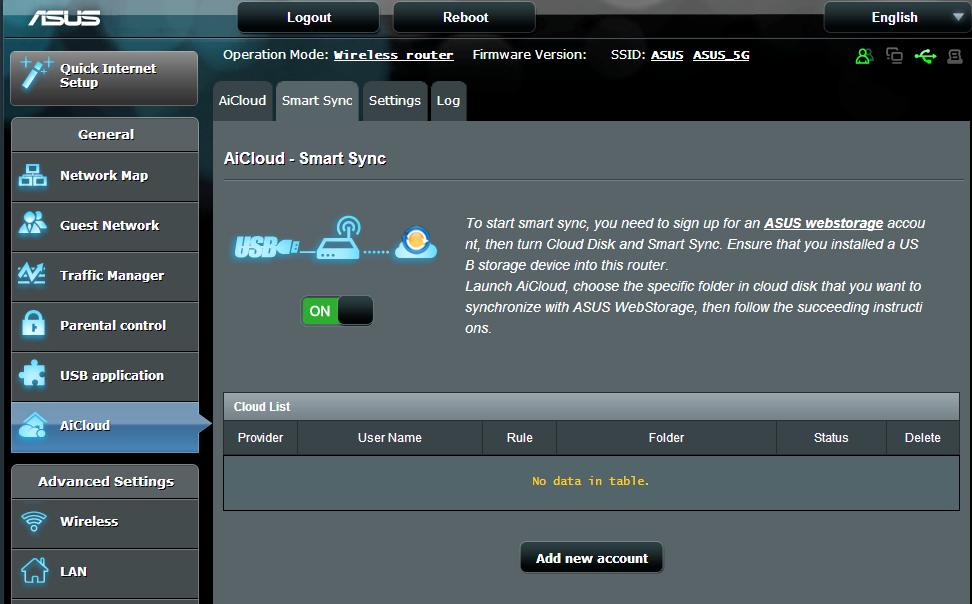972x604 pixels.
Task: Go to Guest Network page
Action: tap(105, 226)
